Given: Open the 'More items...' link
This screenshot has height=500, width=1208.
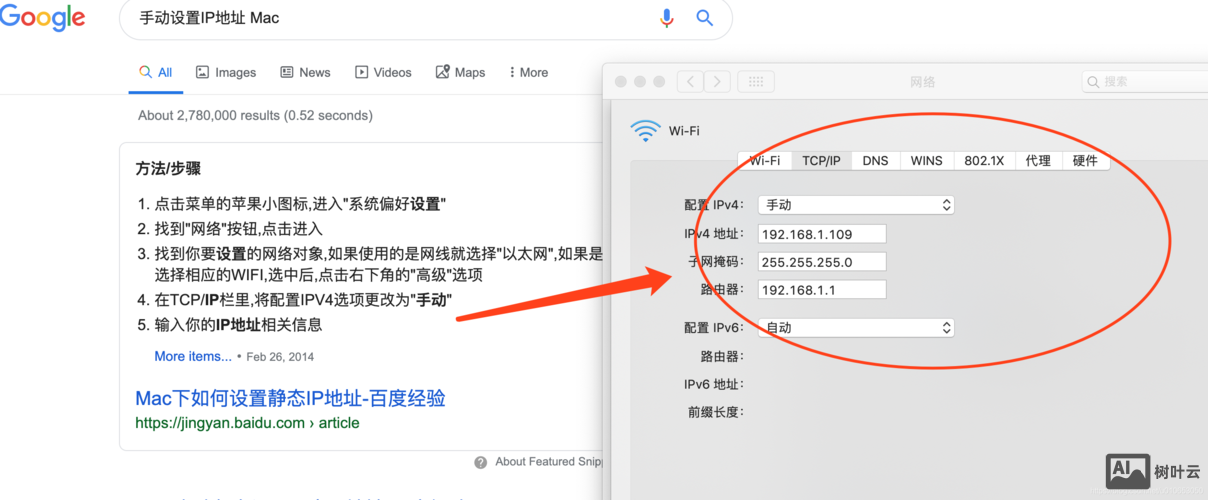Looking at the screenshot, I should point(193,356).
